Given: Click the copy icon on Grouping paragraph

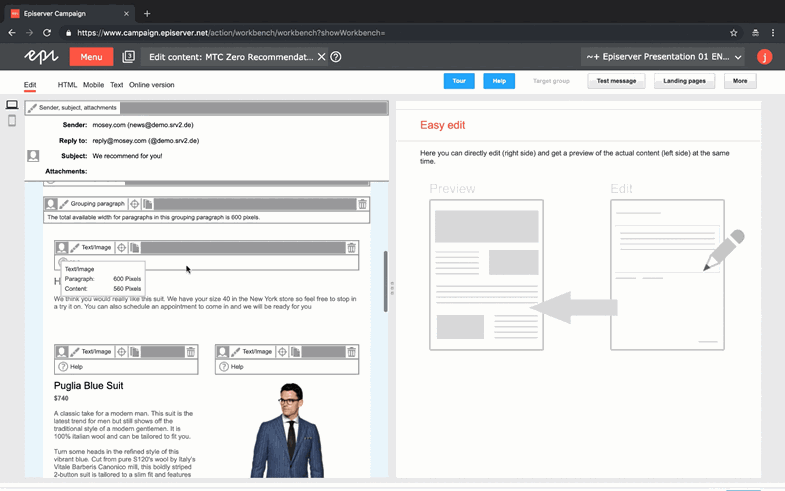Looking at the screenshot, I should pyautogui.click(x=148, y=204).
